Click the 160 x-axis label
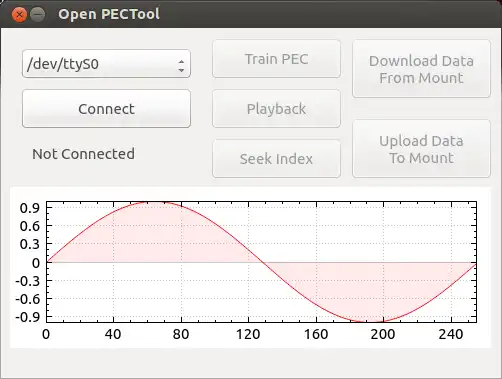 [x=316, y=334]
